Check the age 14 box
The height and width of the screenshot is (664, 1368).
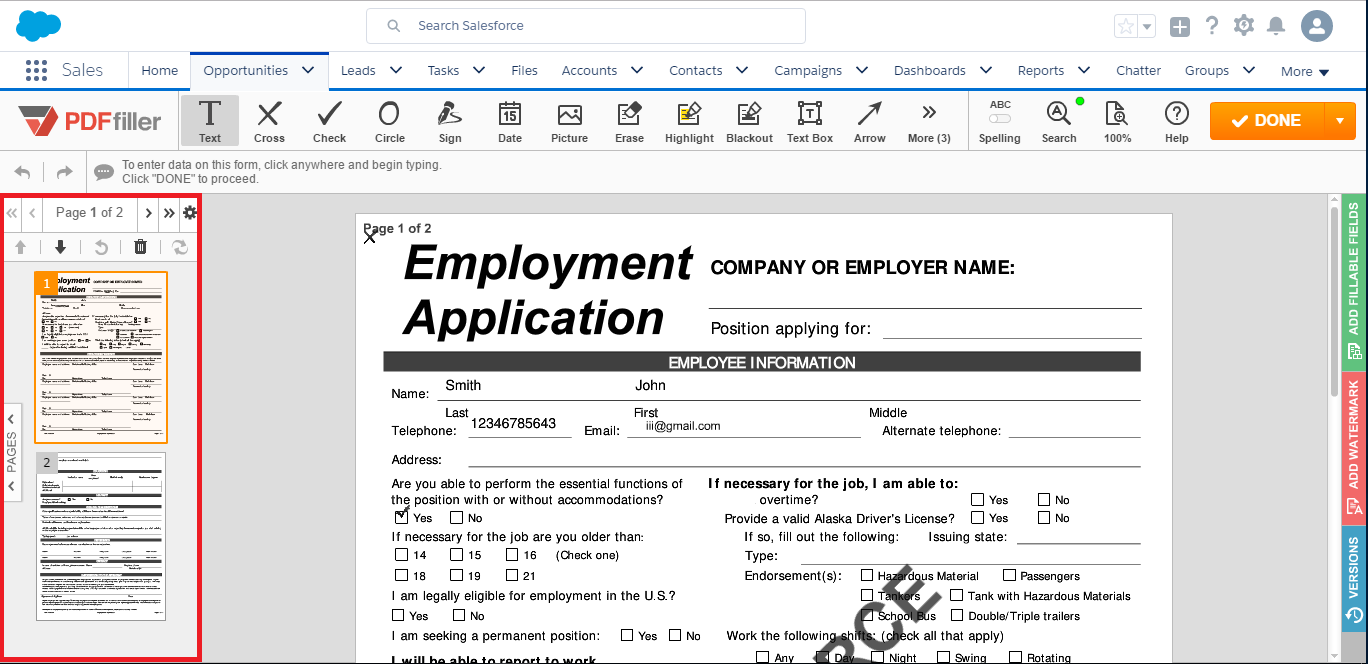click(401, 555)
